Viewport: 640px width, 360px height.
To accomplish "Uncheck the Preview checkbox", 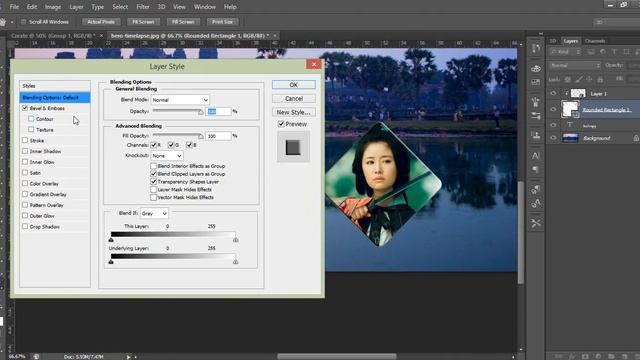I will pos(281,124).
